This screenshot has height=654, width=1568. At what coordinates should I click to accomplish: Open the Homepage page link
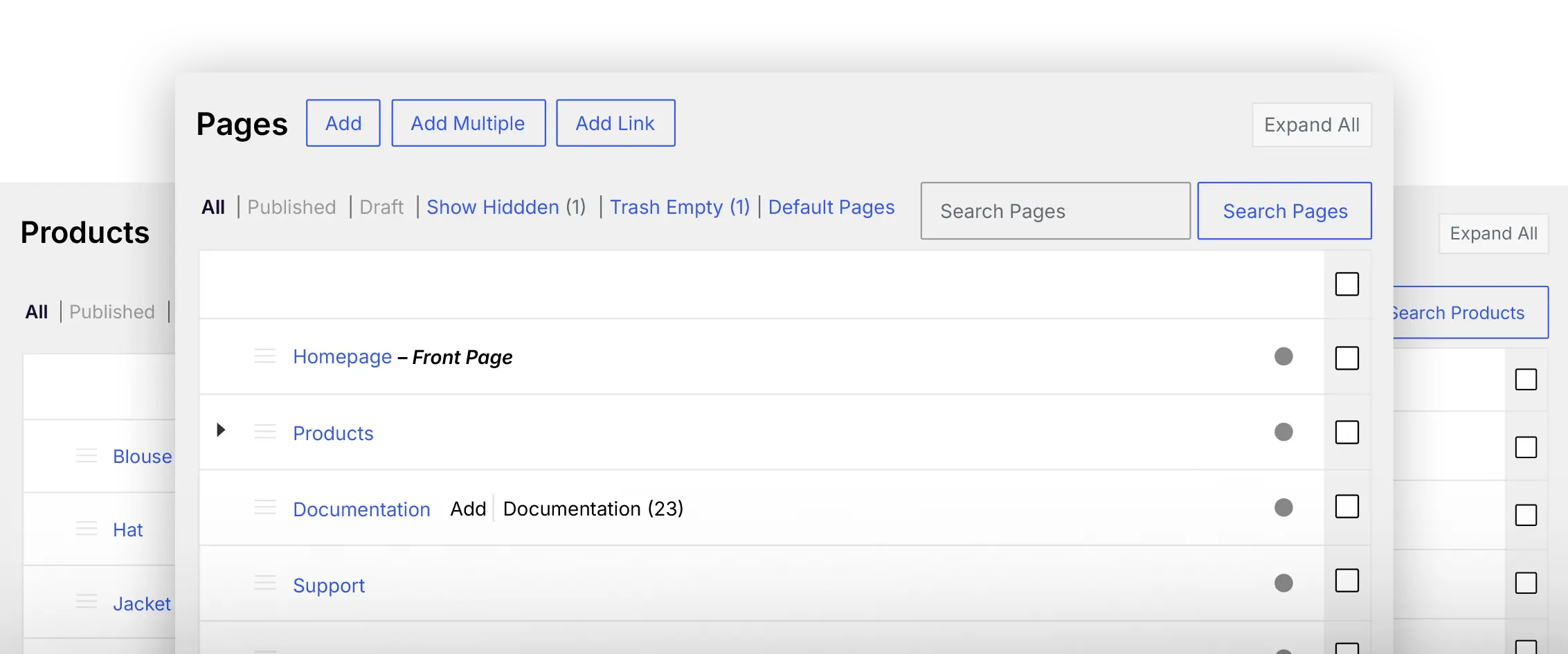(343, 356)
